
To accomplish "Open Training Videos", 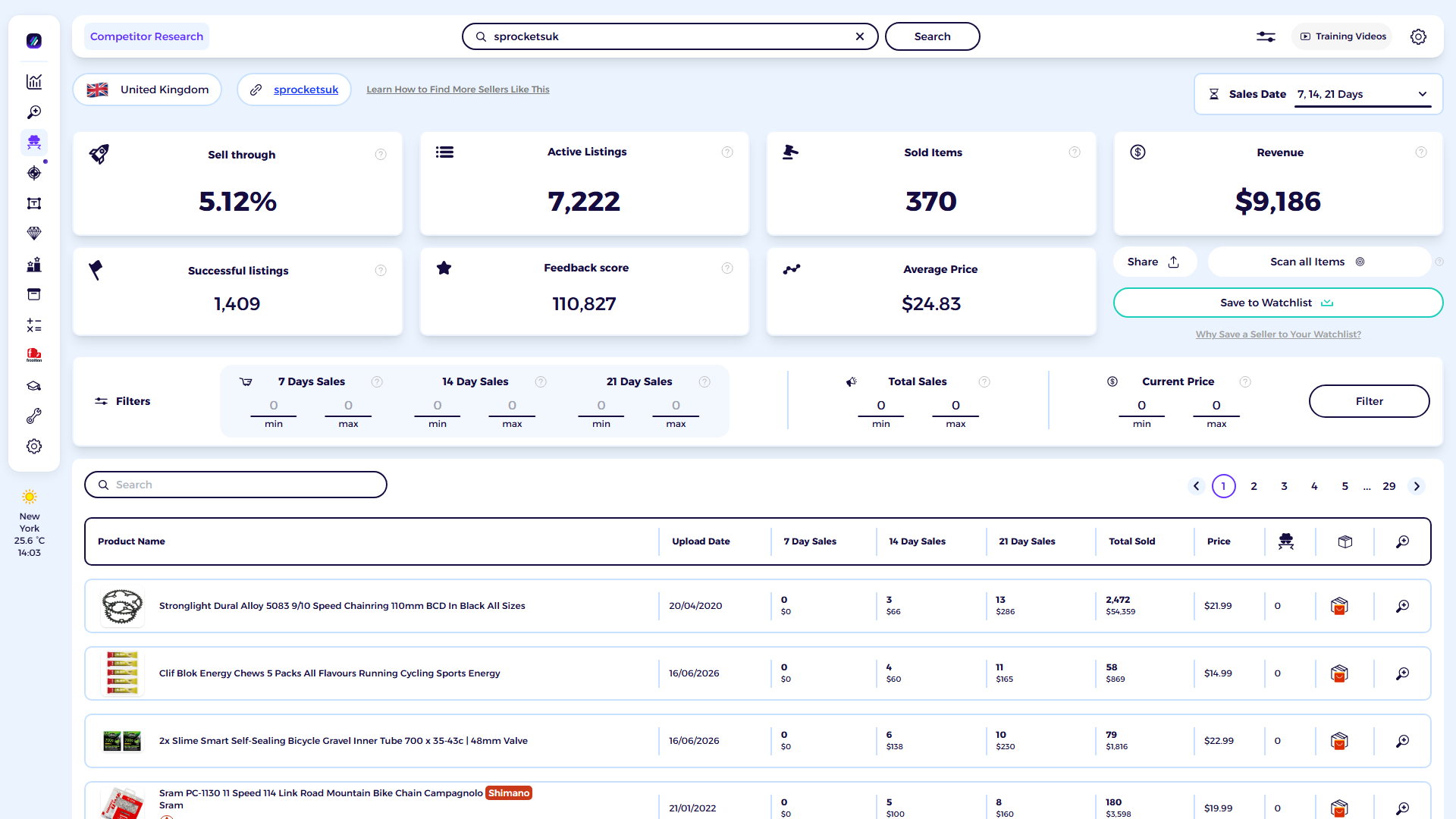I will coord(1342,36).
